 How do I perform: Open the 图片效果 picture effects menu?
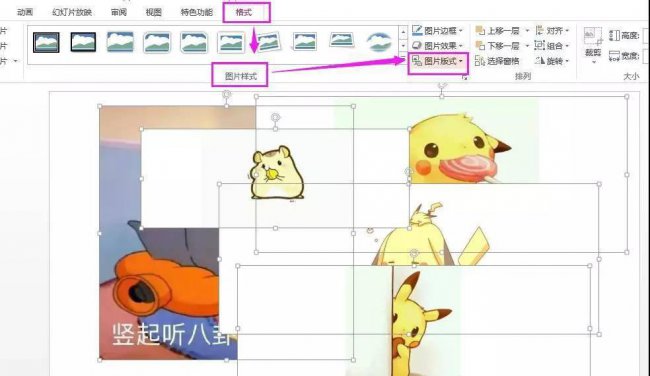tap(437, 46)
